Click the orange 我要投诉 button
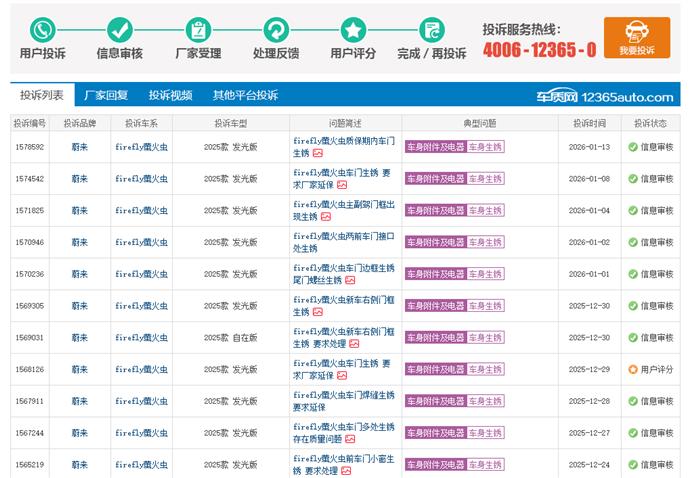The height and width of the screenshot is (478, 700). tap(636, 37)
